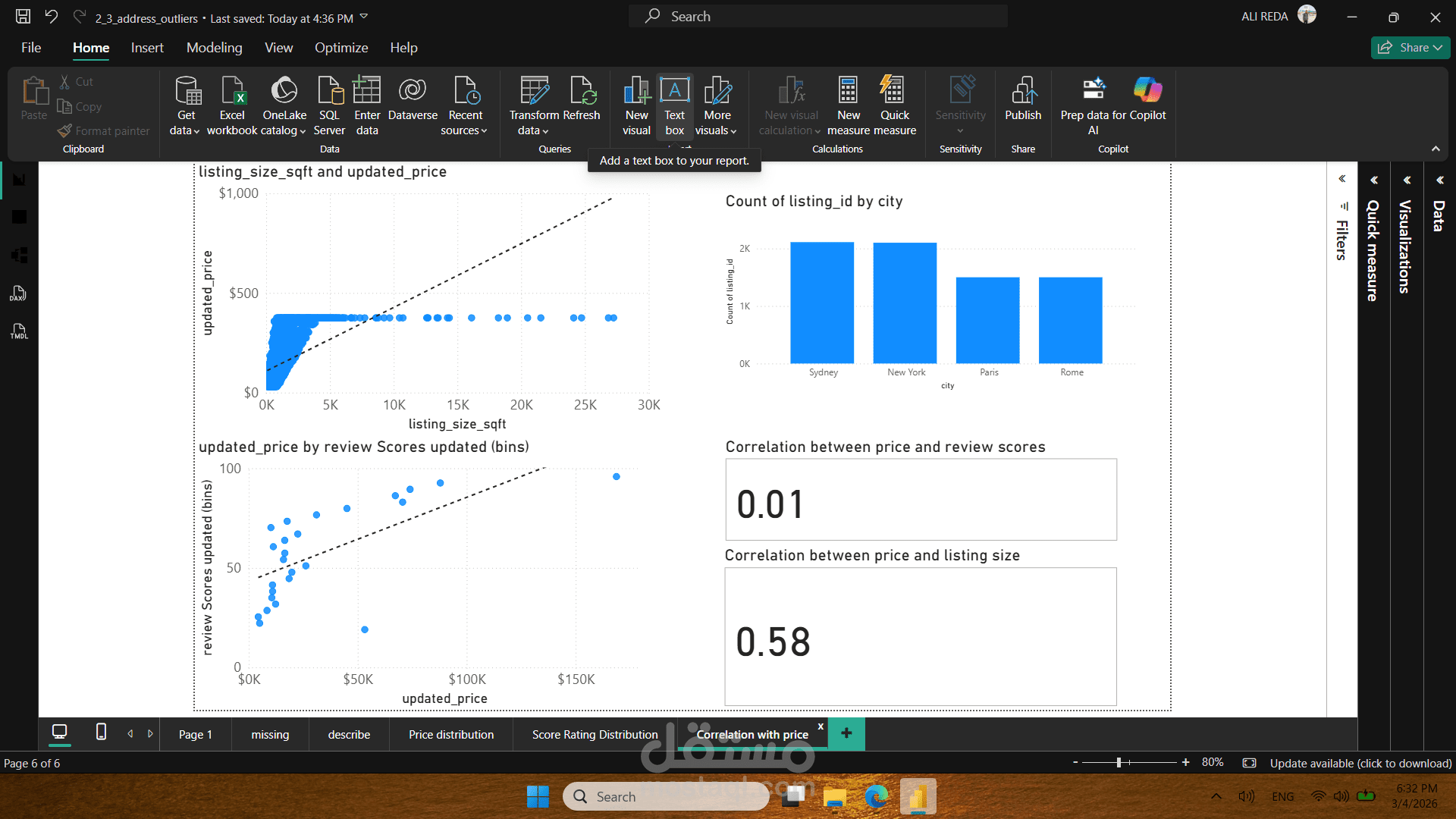Screen dimensions: 1456x819
Task: Open TMDL view in left sidebar
Action: [x=19, y=331]
